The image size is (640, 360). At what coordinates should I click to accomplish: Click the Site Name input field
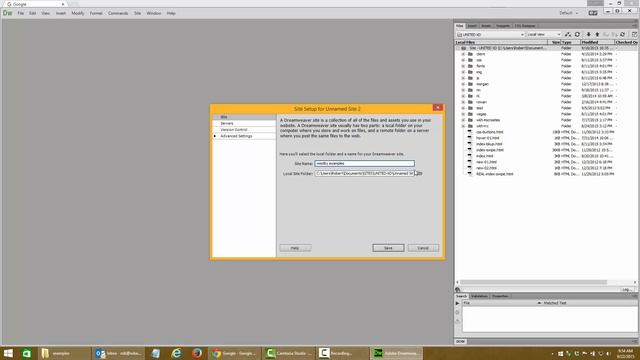click(x=364, y=163)
